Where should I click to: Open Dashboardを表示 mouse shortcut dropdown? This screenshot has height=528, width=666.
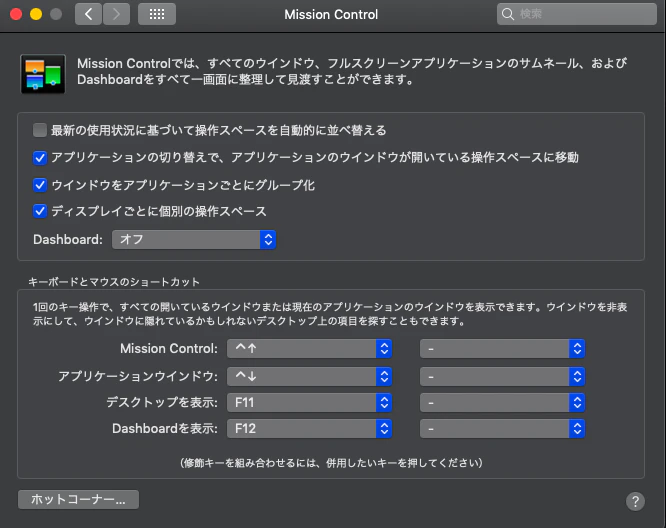(502, 429)
